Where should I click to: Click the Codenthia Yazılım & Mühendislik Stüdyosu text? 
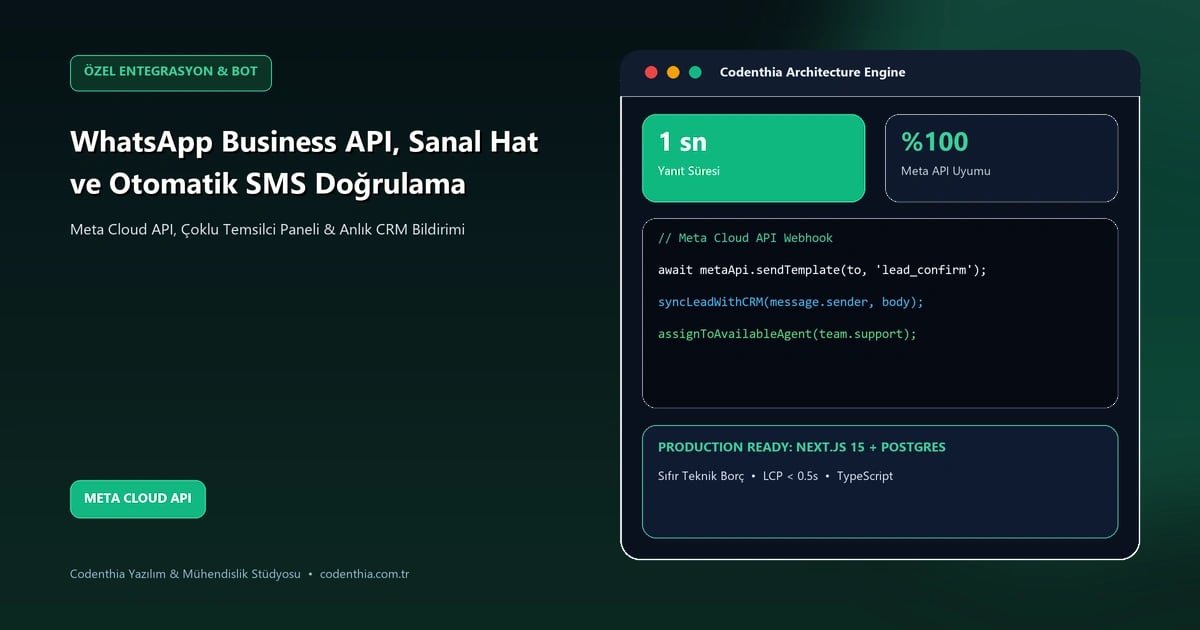pyautogui.click(x=185, y=574)
